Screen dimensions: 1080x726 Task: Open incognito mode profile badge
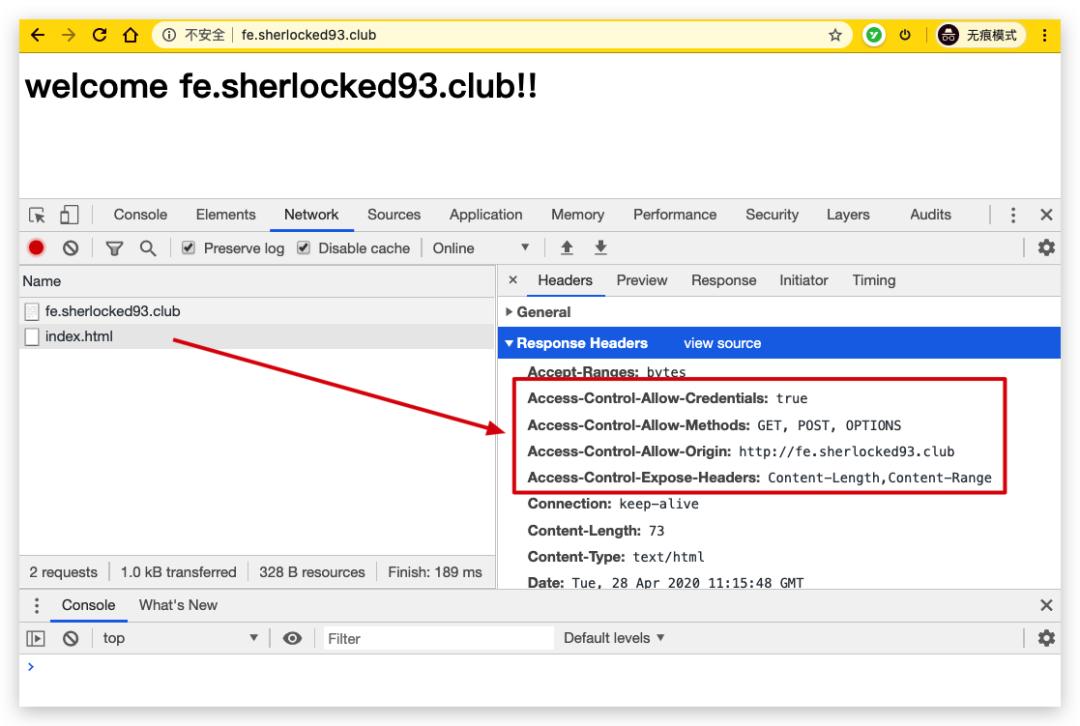tap(981, 34)
